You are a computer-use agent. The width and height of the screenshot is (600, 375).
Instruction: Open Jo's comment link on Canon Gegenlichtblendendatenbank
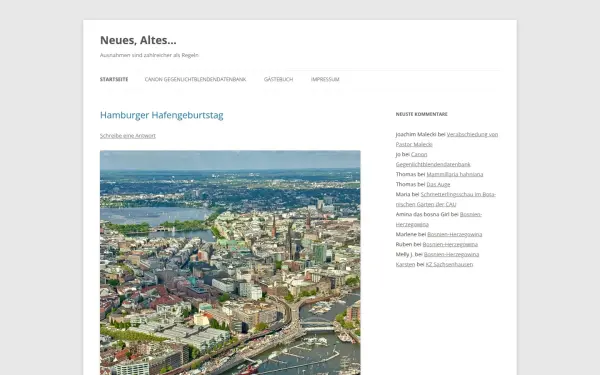point(433,159)
